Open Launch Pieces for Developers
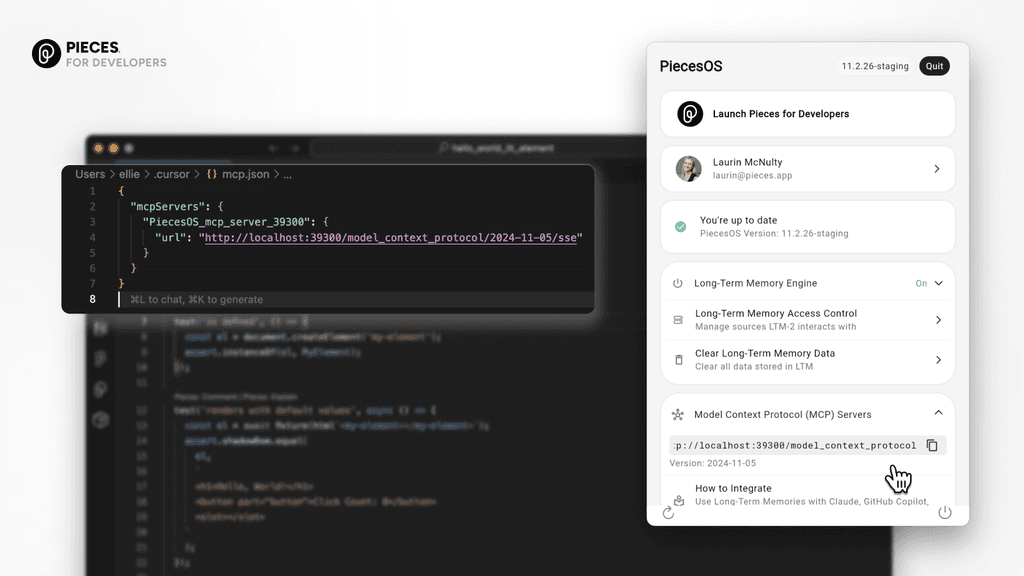 click(778, 113)
